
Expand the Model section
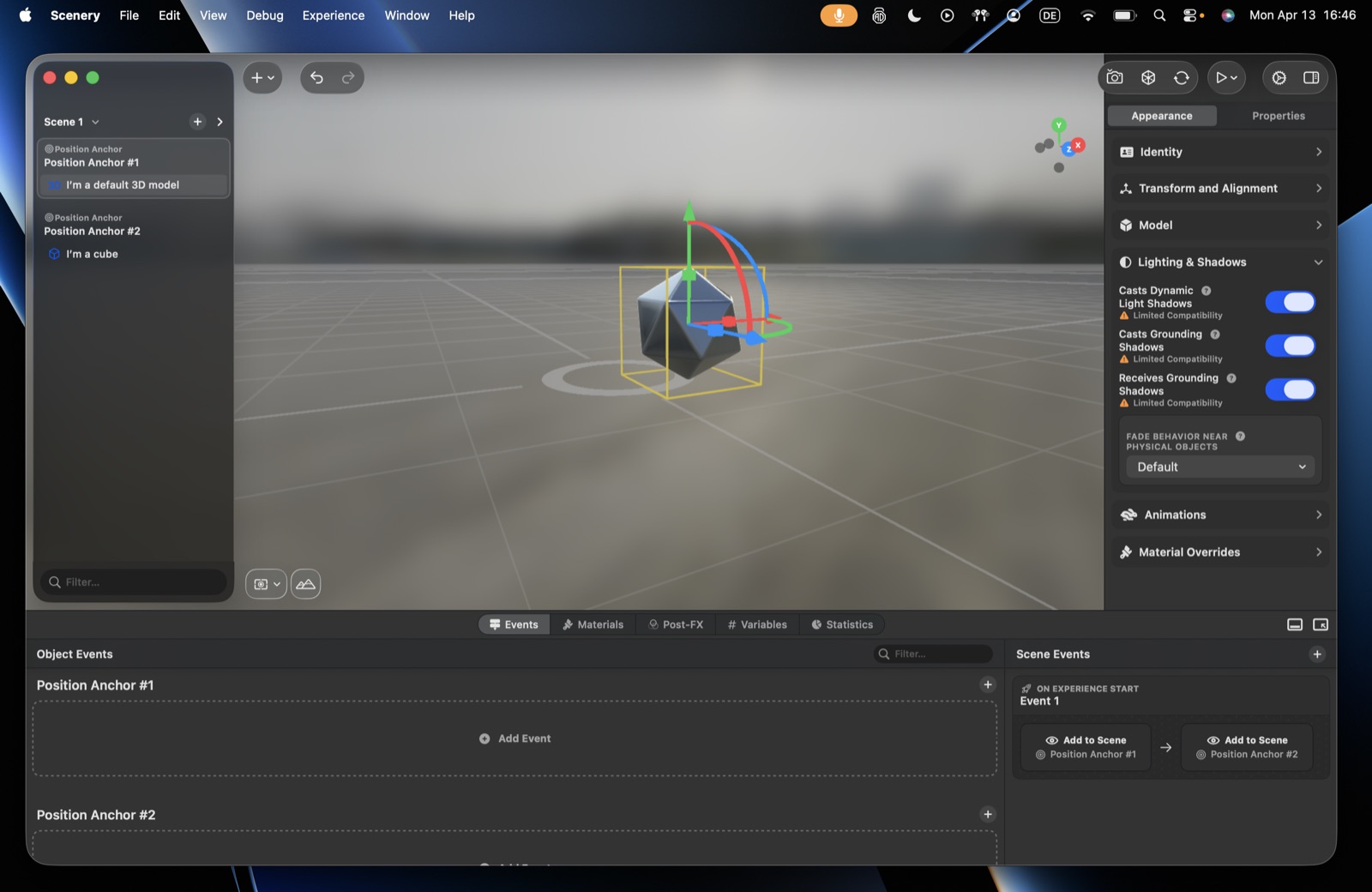(x=1221, y=226)
